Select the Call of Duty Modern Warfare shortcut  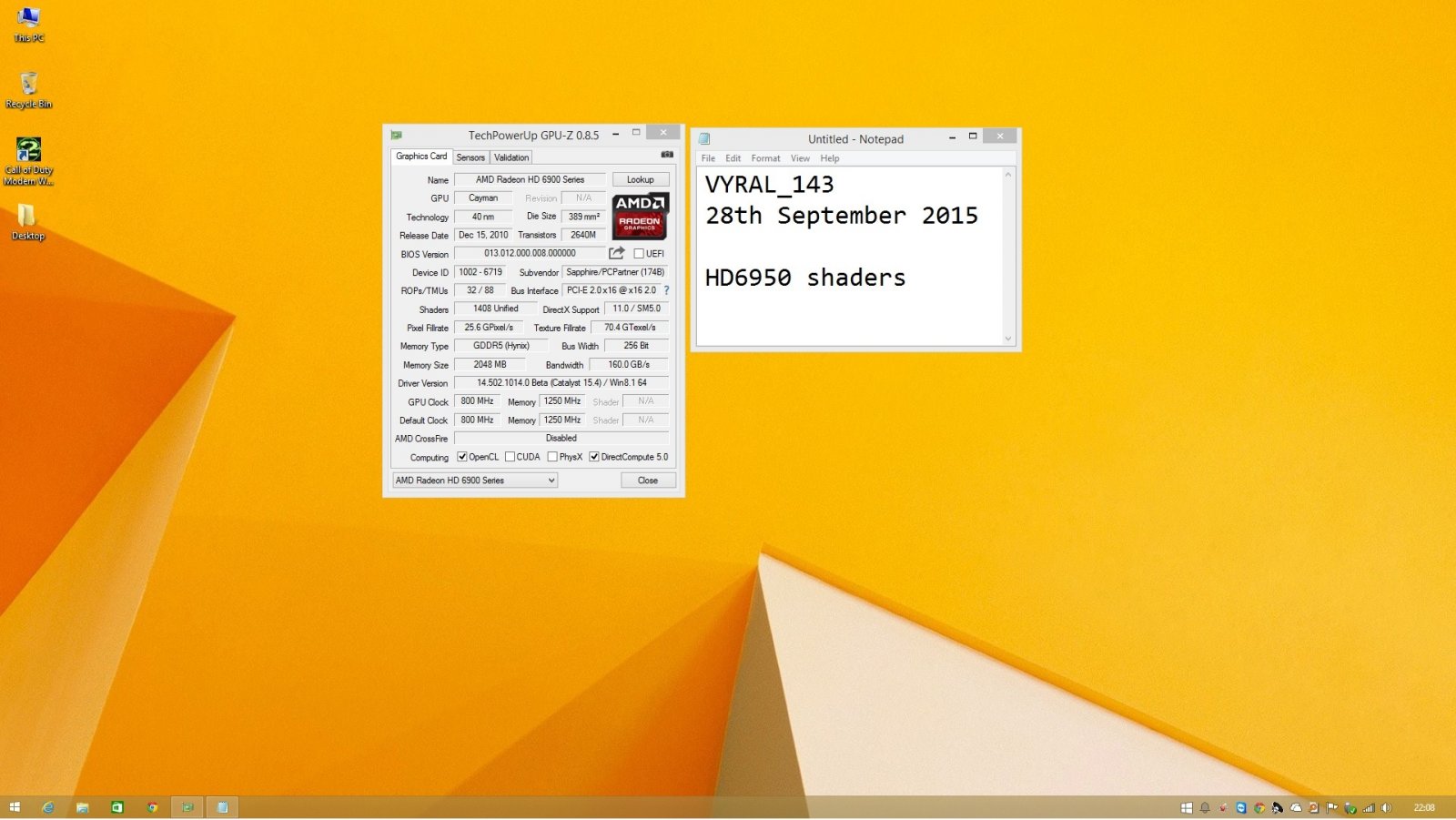28,161
